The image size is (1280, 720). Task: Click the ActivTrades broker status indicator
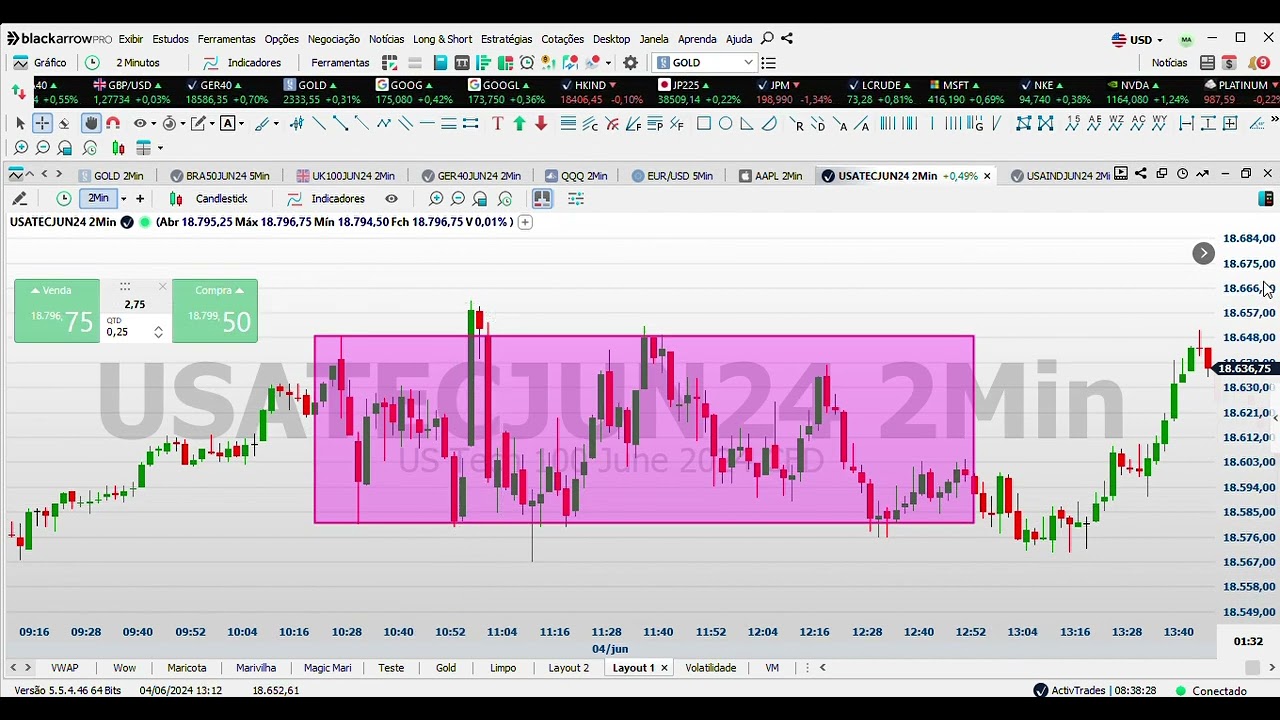1095,690
